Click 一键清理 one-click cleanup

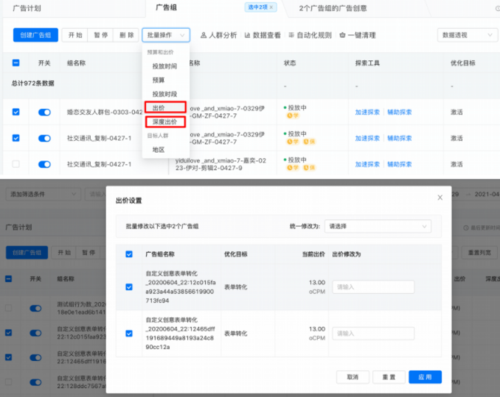357,35
